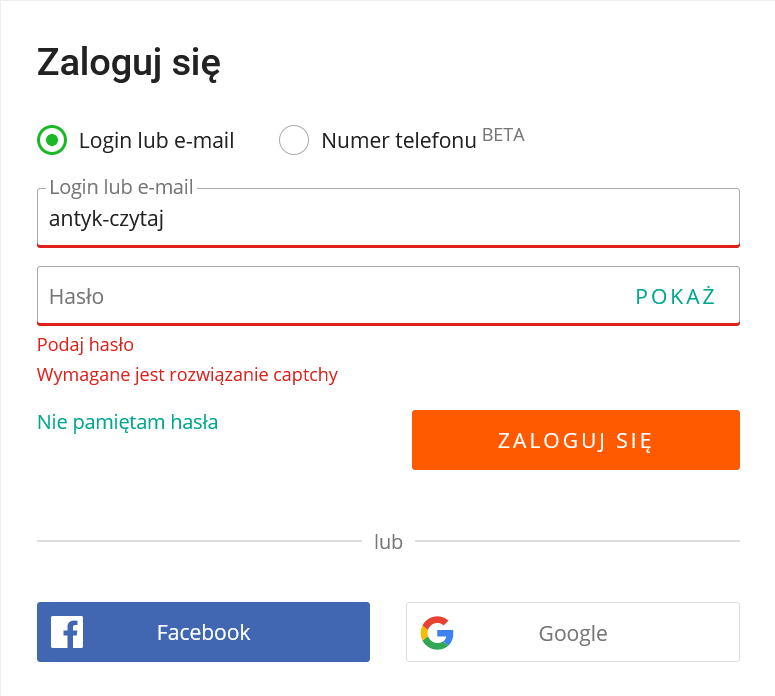Click the "Google" text on the Google button
This screenshot has width=775, height=696.
[573, 633]
